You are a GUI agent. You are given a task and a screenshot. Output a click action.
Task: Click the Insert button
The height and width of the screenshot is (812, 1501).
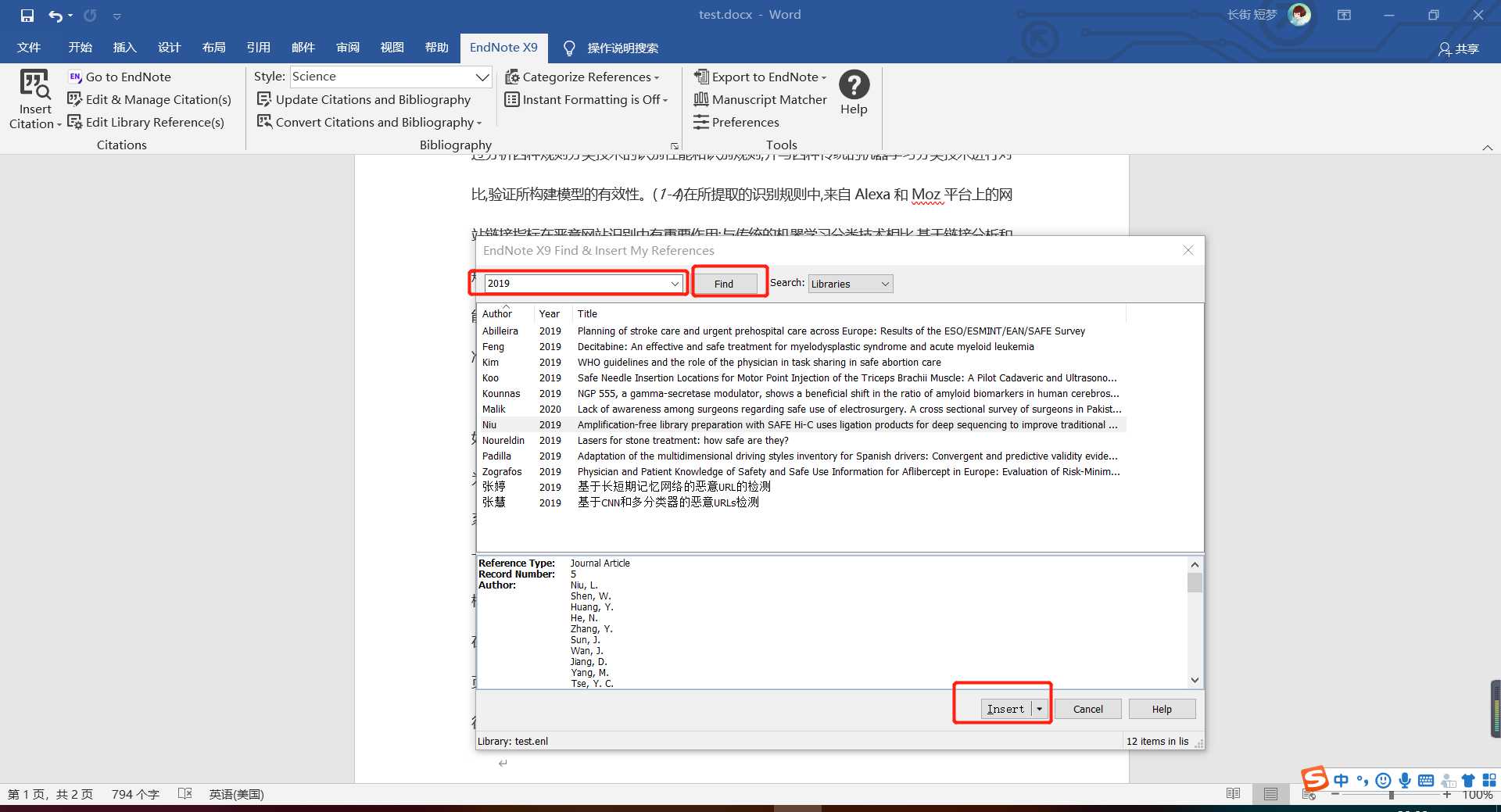1005,709
